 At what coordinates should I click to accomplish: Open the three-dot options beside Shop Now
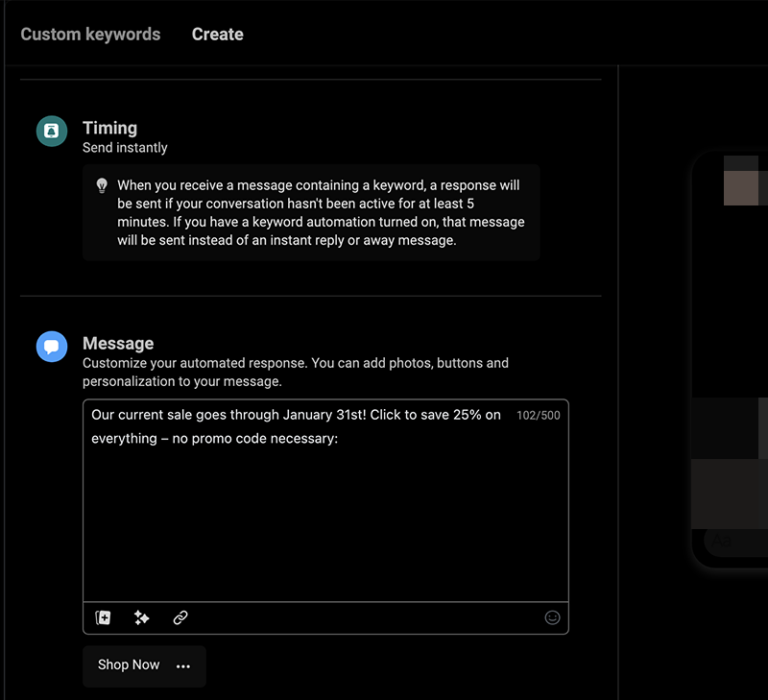(183, 666)
